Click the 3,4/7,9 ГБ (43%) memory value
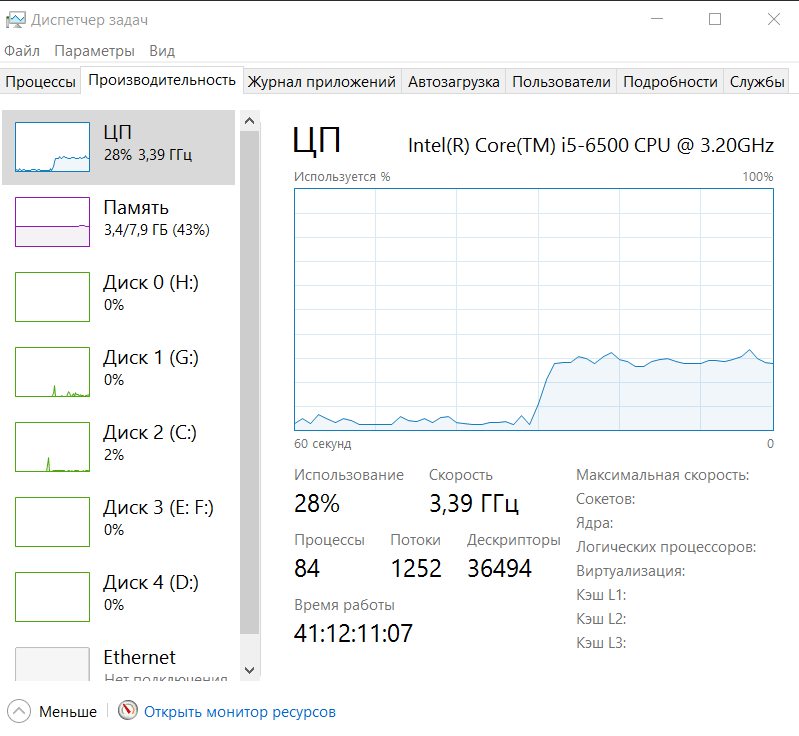 157,230
